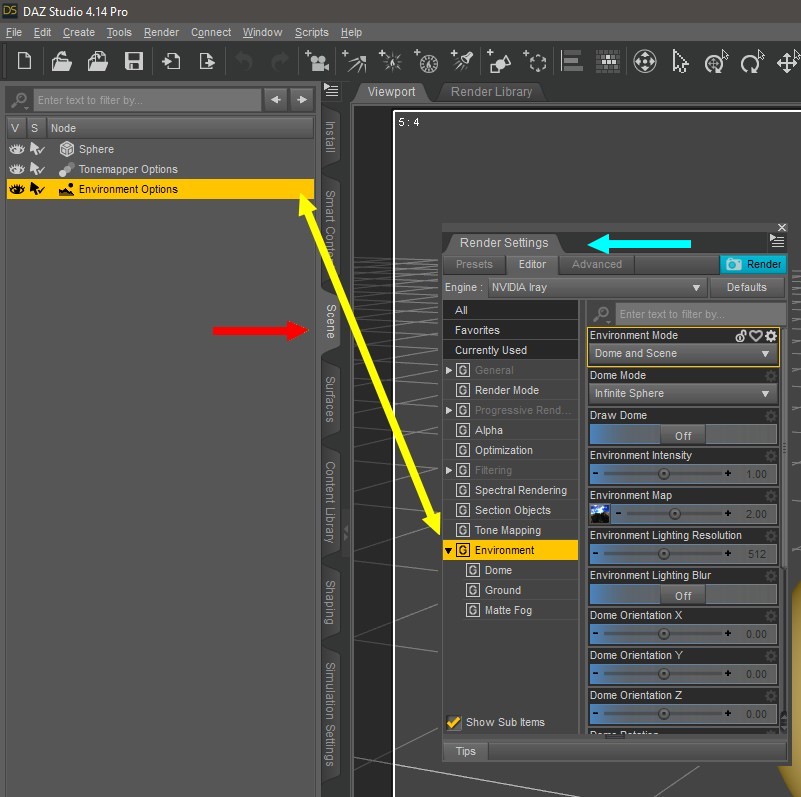This screenshot has width=801, height=797.
Task: Open the File menu
Action: [x=14, y=32]
